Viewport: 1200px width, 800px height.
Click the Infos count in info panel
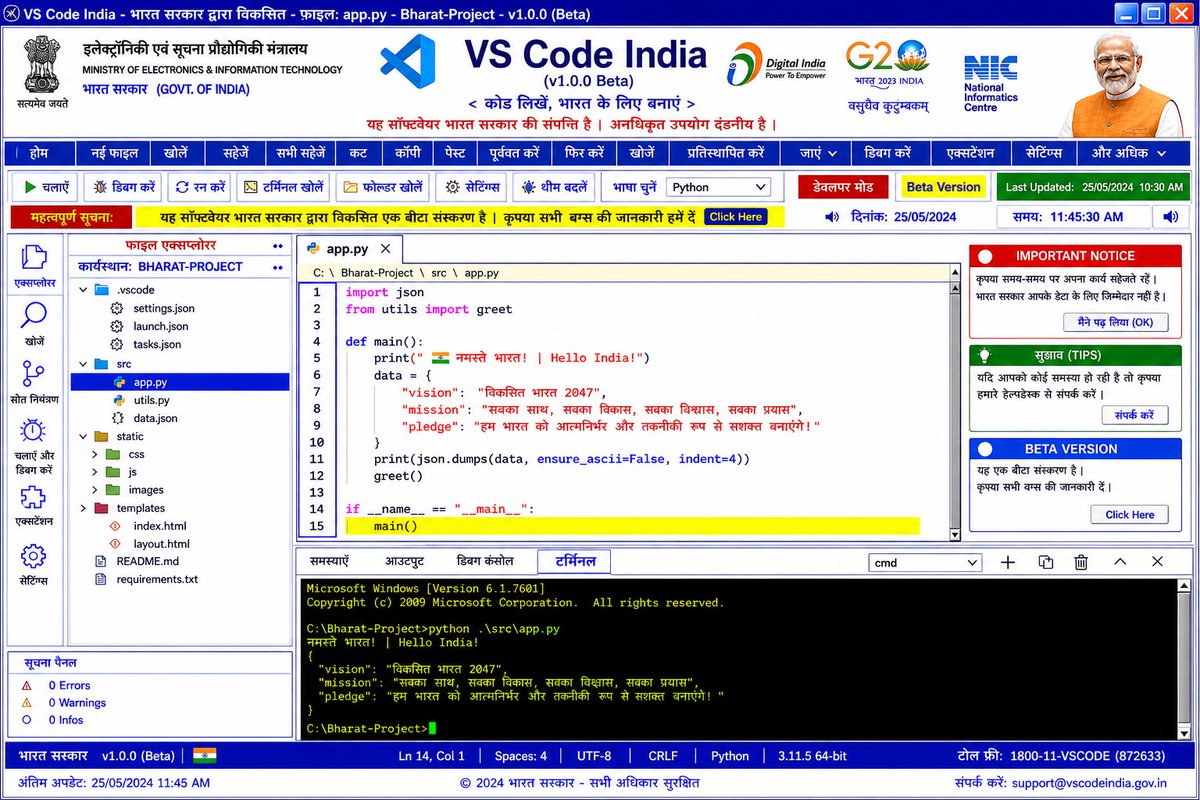[x=66, y=720]
